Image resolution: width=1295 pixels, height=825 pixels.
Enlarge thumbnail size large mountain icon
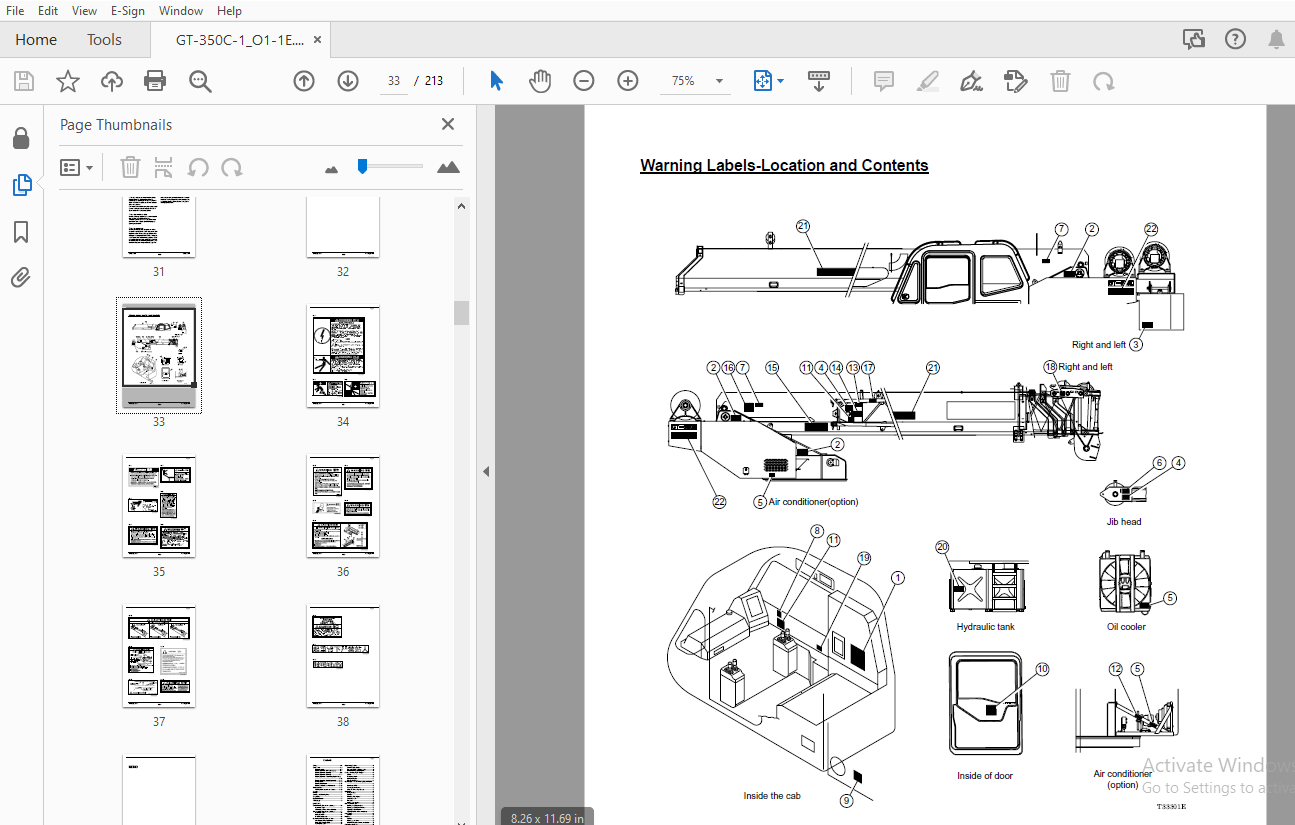pyautogui.click(x=448, y=167)
